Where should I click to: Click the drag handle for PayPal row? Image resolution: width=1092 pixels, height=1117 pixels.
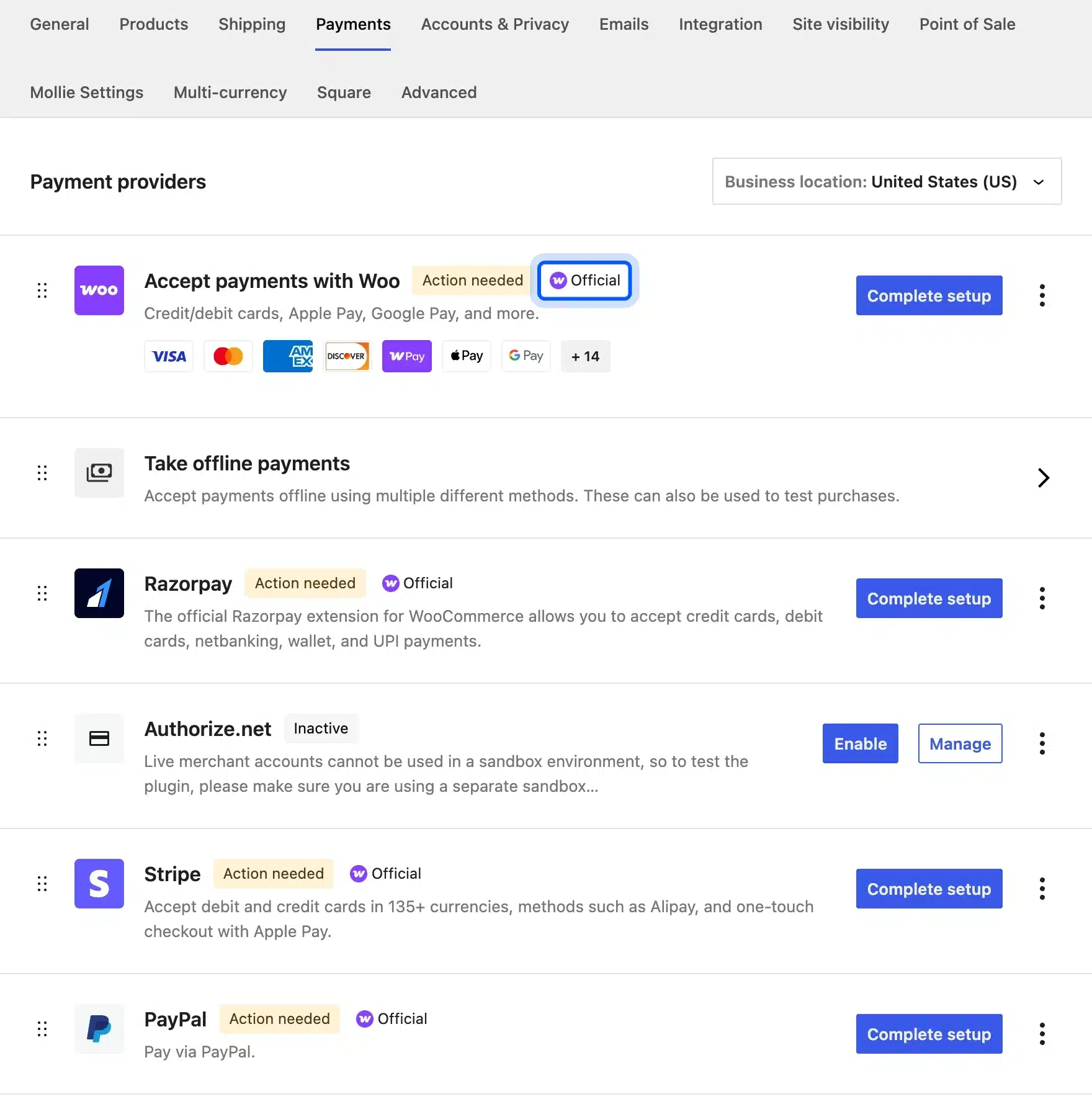(42, 1029)
